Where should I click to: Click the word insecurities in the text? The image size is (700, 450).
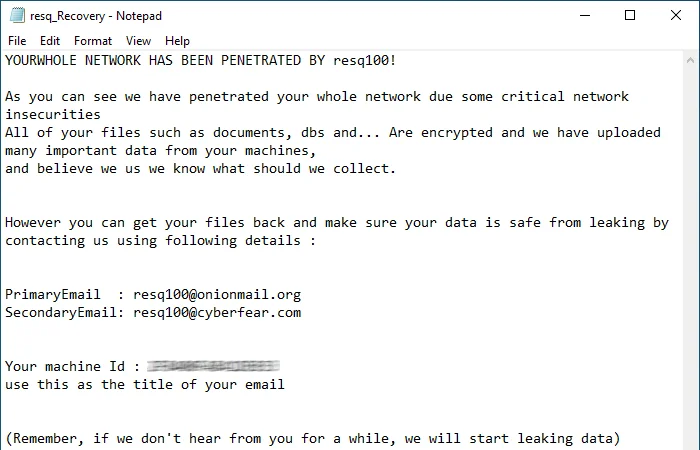pyautogui.click(x=52, y=115)
